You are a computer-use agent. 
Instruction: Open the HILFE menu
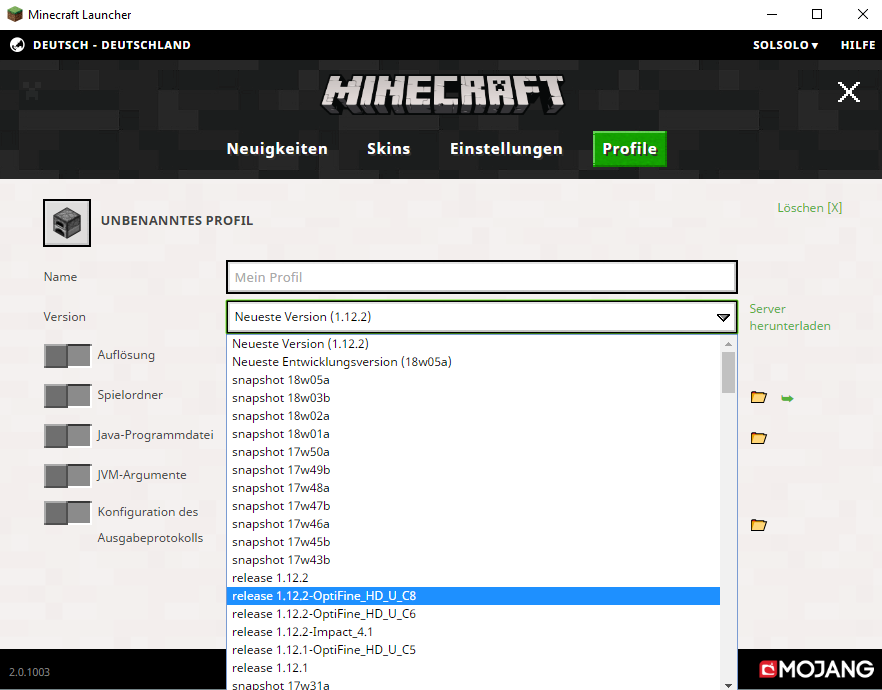point(858,45)
